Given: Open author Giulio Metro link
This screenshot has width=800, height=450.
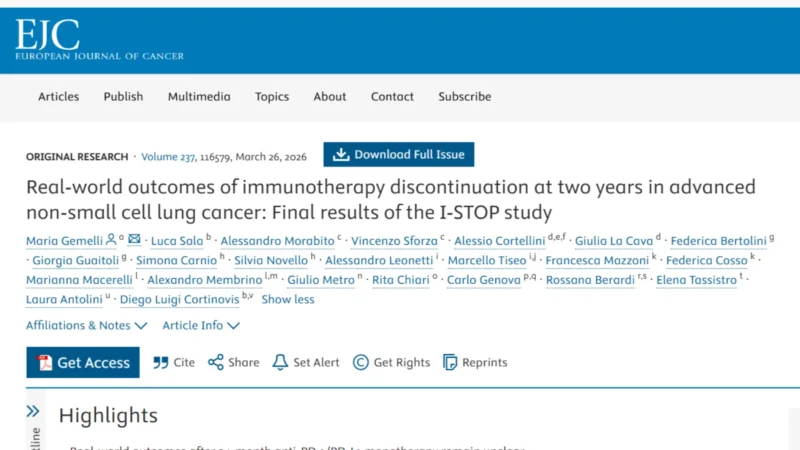Looking at the screenshot, I should coord(321,280).
